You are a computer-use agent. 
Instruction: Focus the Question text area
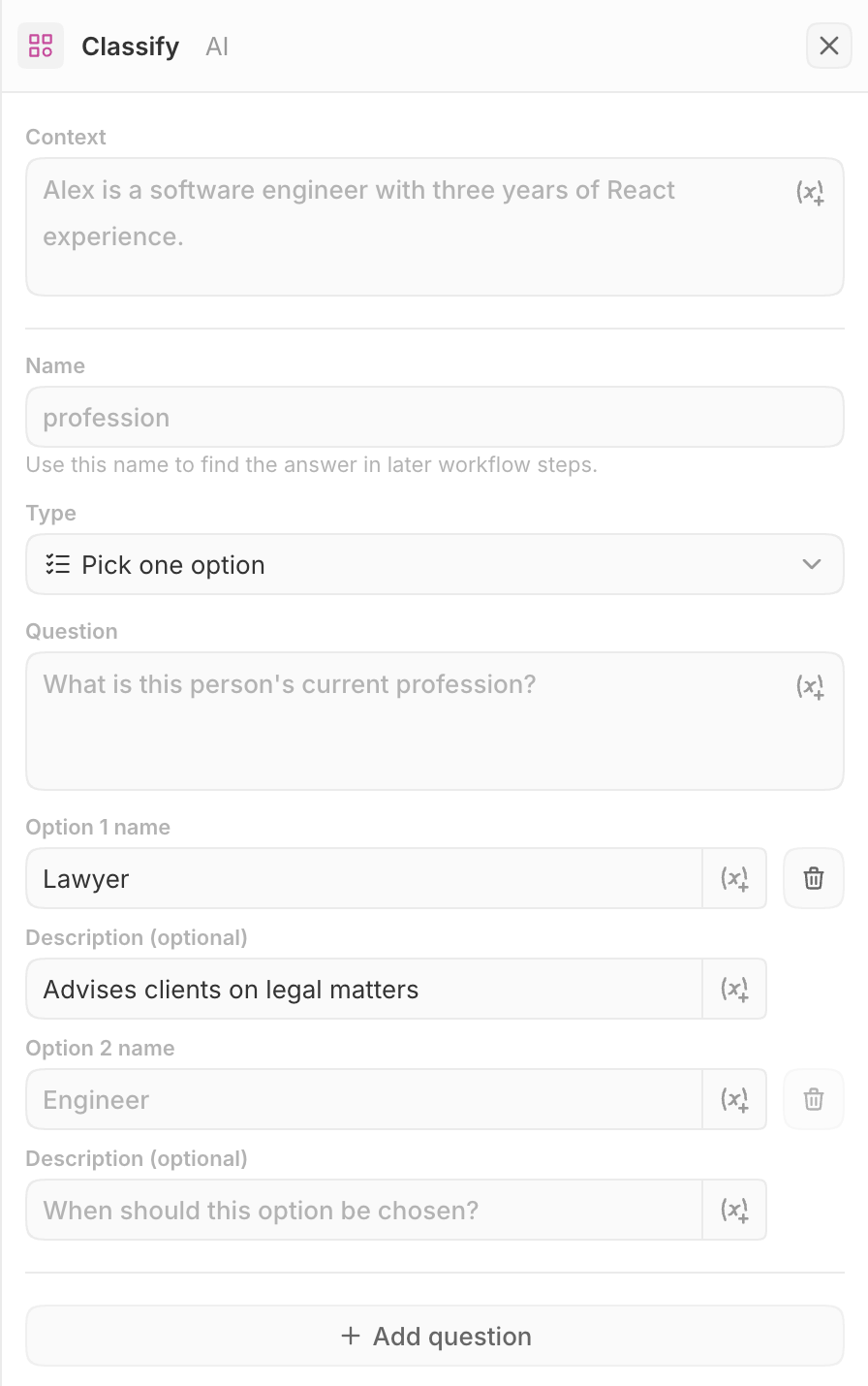[x=435, y=721]
